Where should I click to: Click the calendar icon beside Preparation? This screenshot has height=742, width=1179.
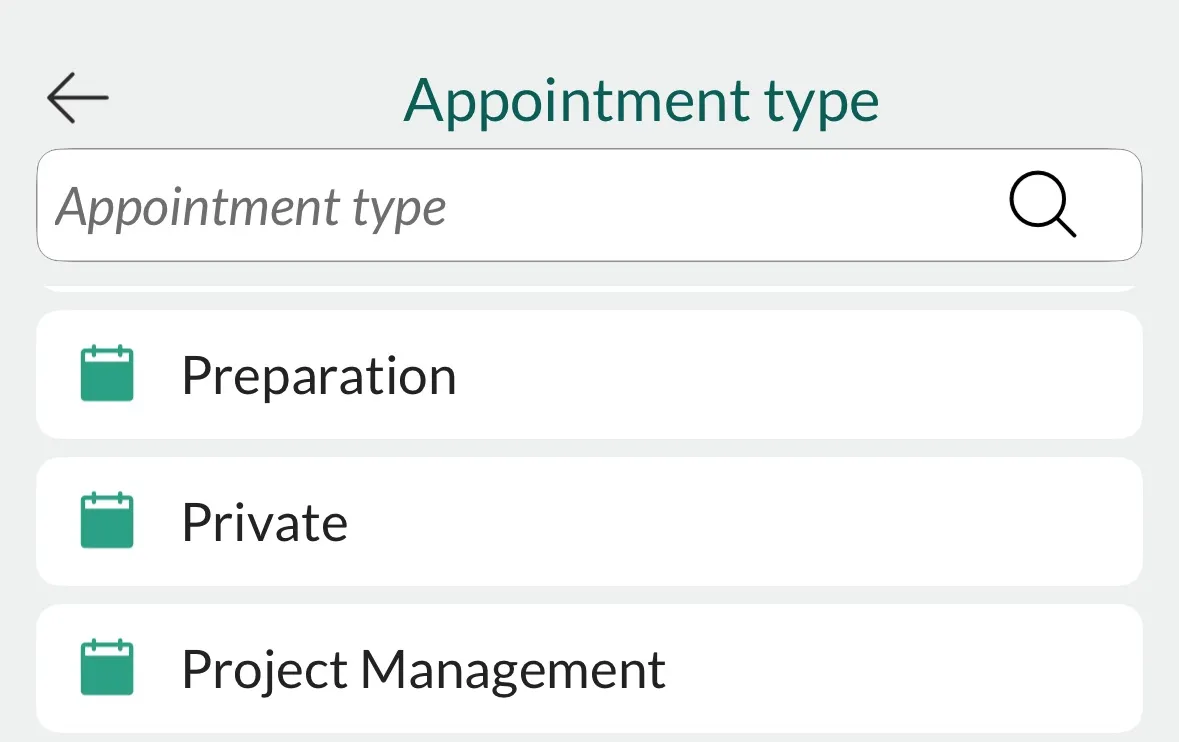click(107, 374)
